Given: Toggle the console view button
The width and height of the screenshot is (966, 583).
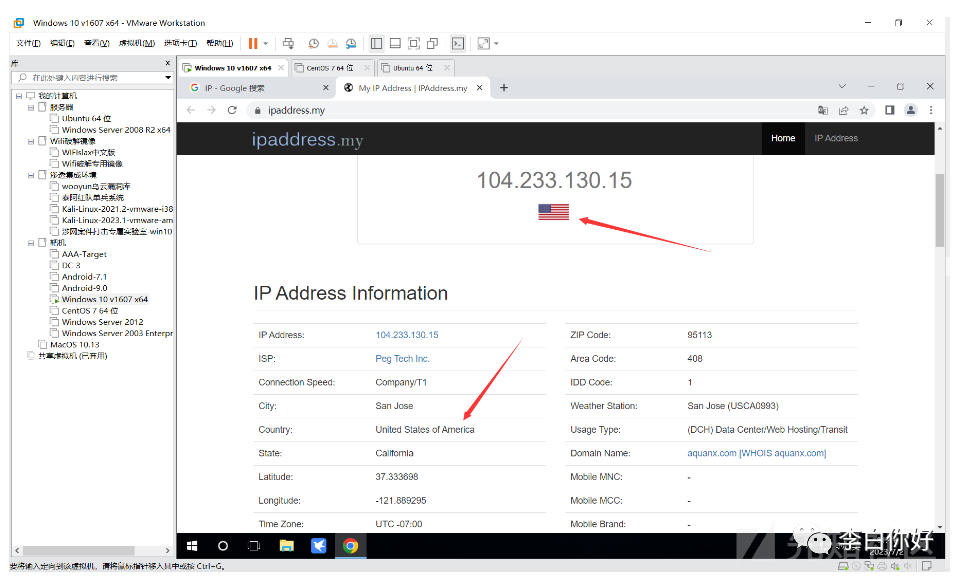Looking at the screenshot, I should pos(458,44).
